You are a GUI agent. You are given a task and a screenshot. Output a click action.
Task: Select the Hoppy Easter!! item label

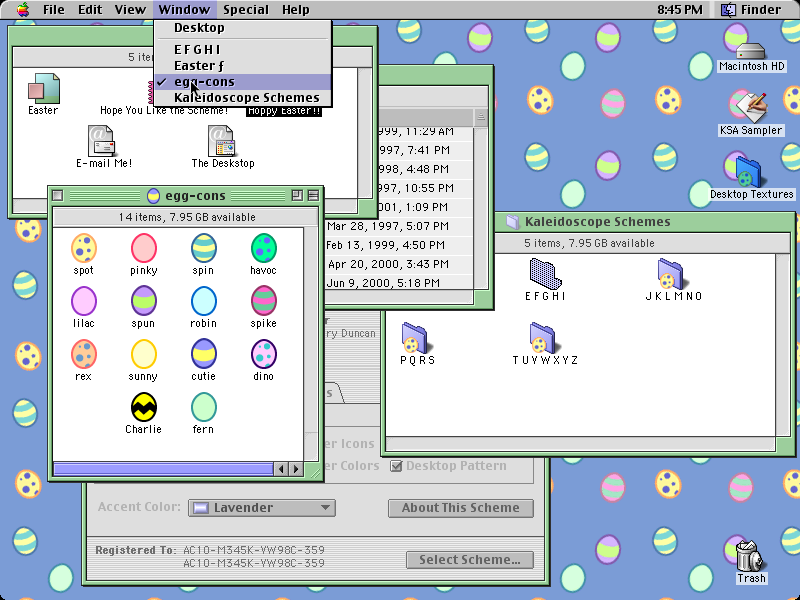(x=284, y=111)
